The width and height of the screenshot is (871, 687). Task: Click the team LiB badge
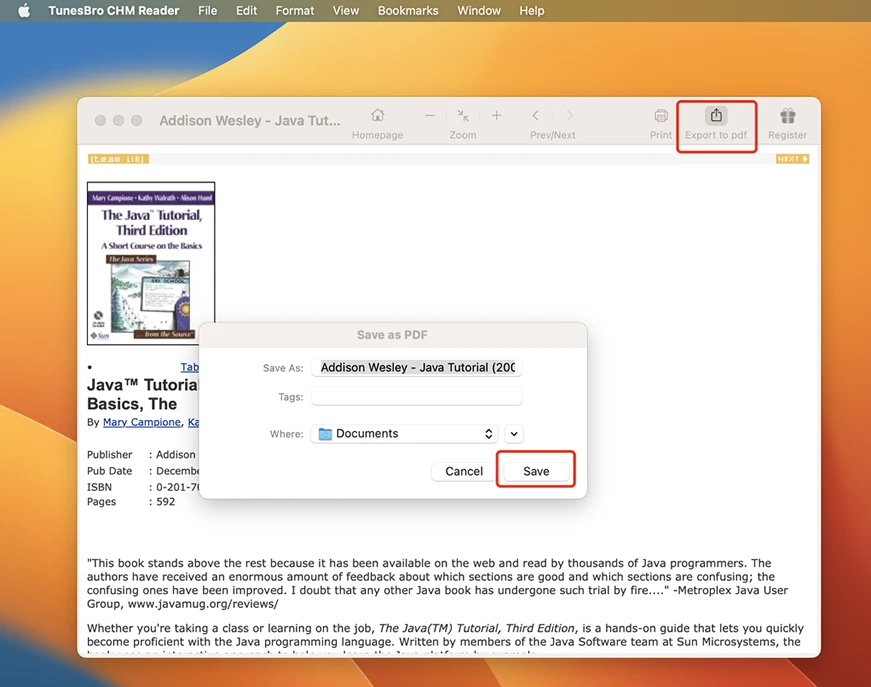click(118, 159)
